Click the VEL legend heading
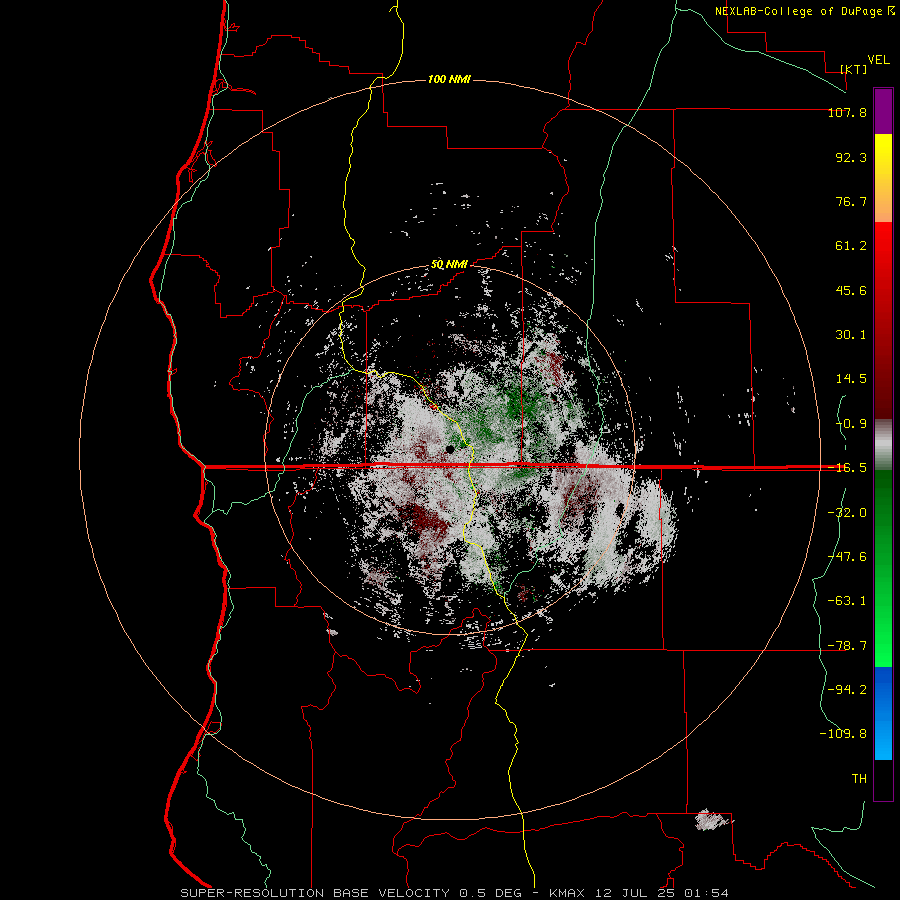This screenshot has width=900, height=900. click(x=878, y=60)
